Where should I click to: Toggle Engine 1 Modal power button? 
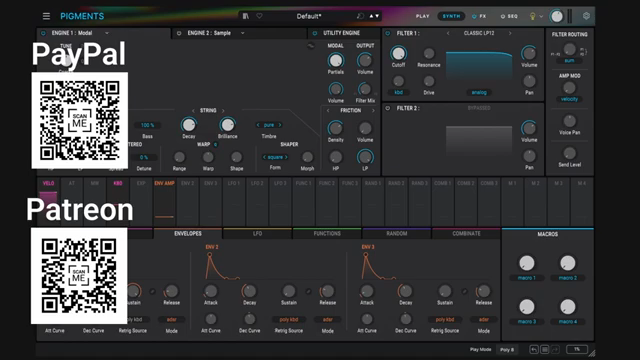[x=43, y=33]
